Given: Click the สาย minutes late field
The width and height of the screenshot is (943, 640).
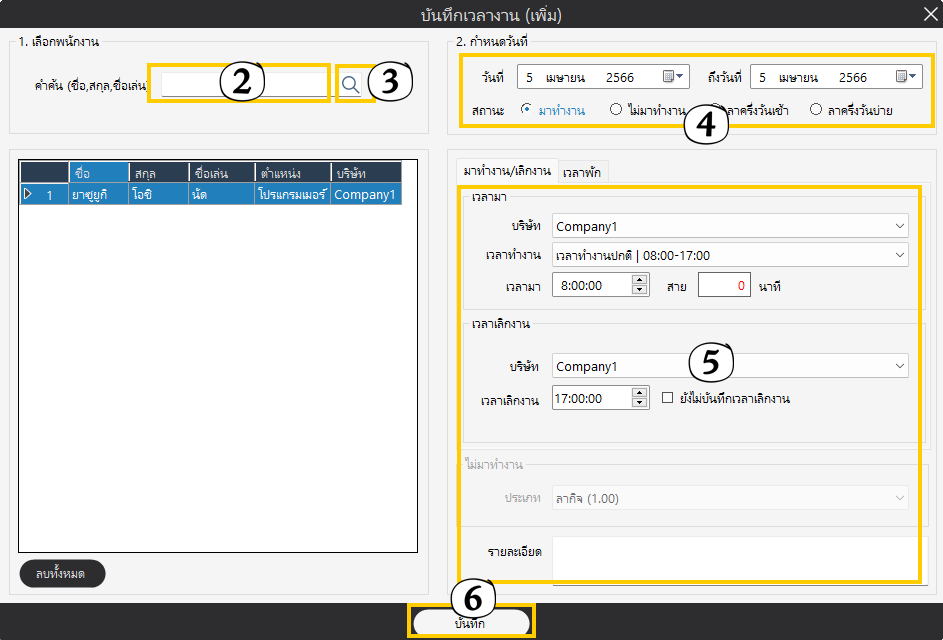Looking at the screenshot, I should pyautogui.click(x=724, y=286).
